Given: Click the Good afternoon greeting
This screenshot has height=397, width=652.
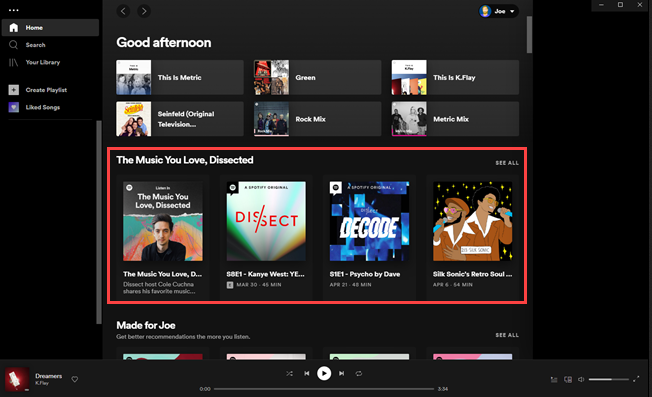Looking at the screenshot, I should [x=163, y=42].
